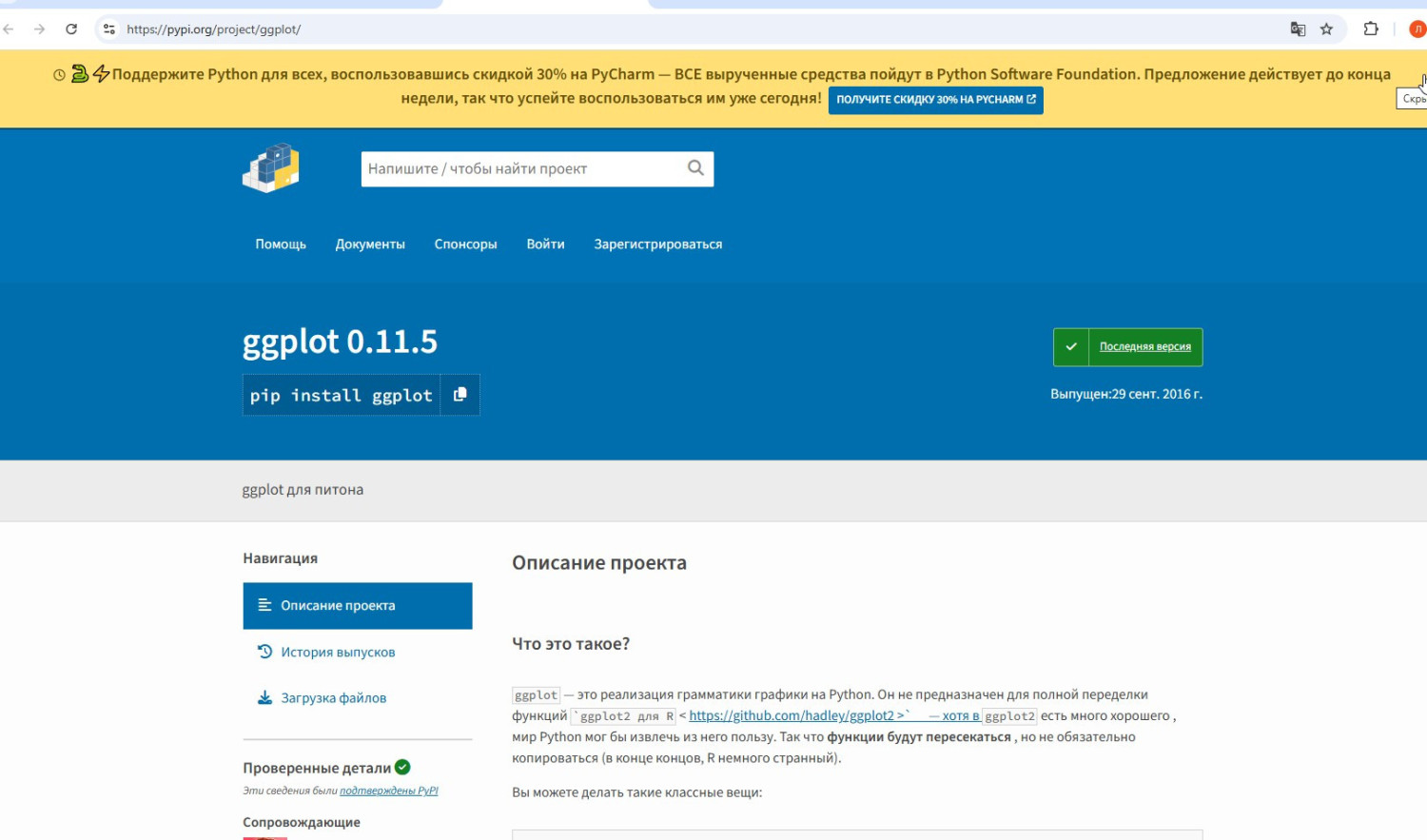
Task: Click the PyPI logo icon
Action: 271,168
